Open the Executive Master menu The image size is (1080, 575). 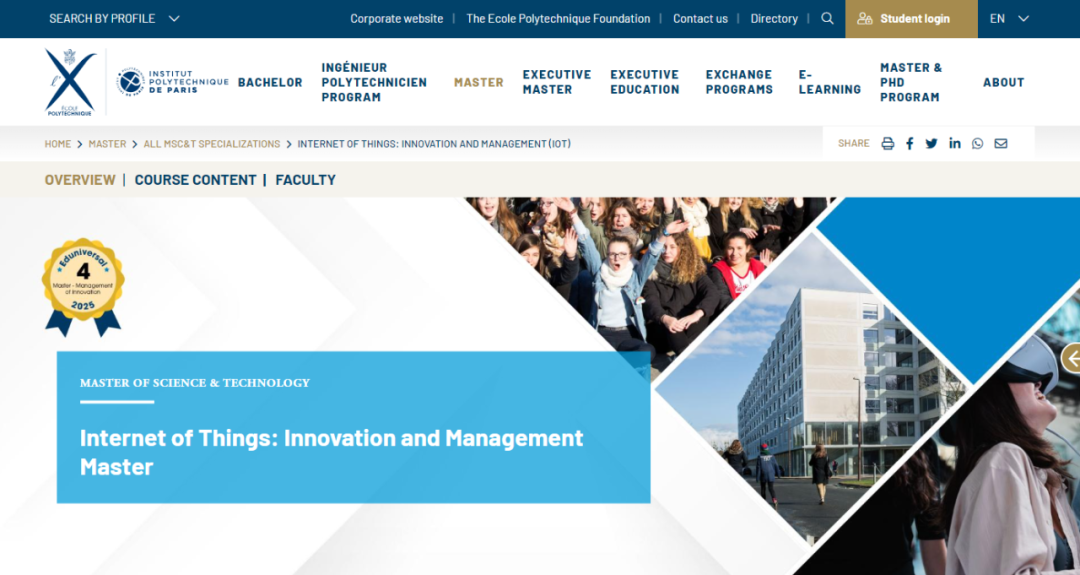pos(557,82)
